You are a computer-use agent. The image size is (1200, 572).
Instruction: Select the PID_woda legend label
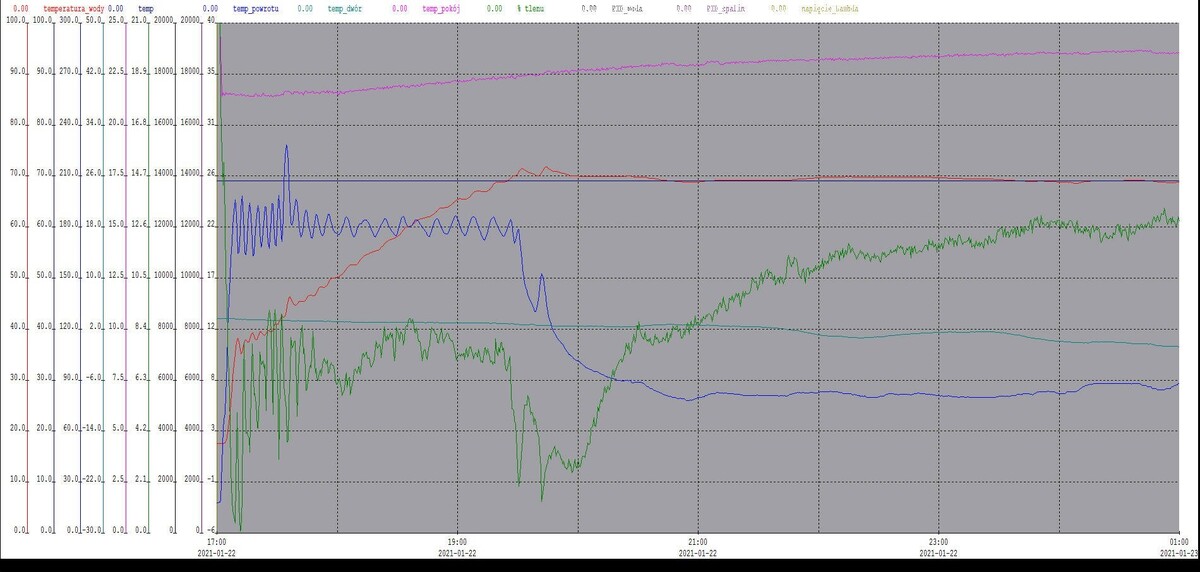click(x=627, y=8)
